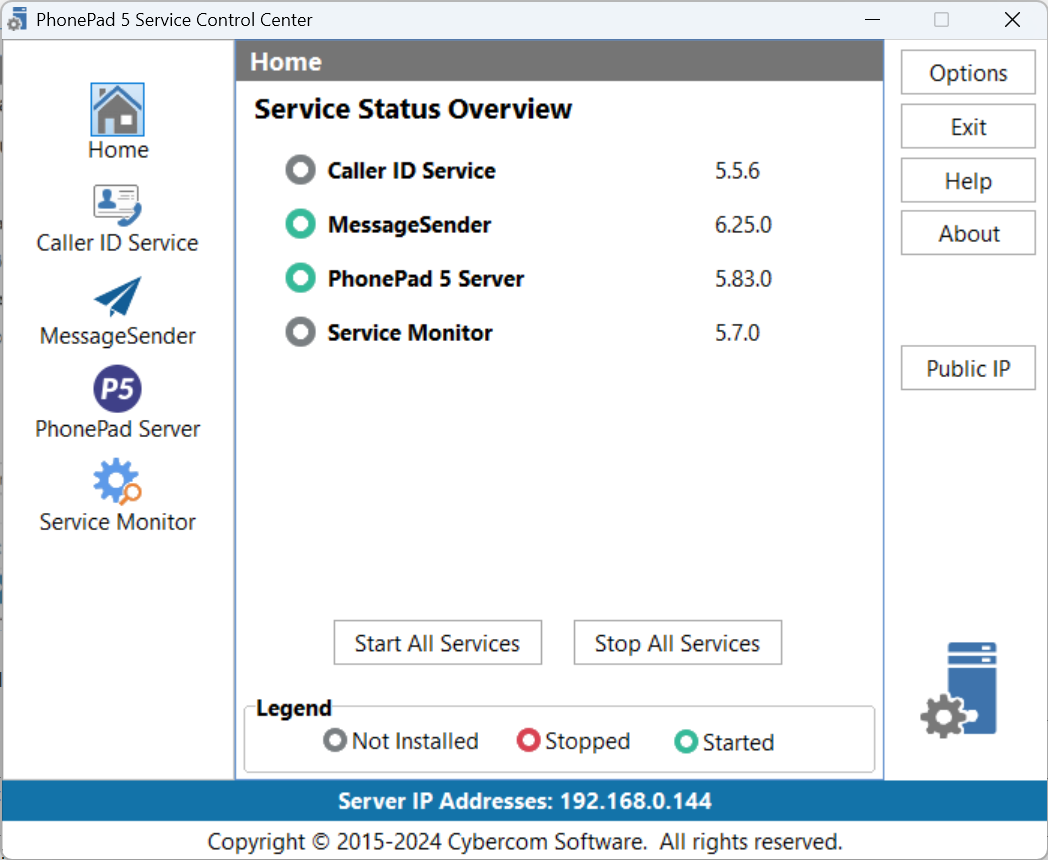Click the Home panel header
This screenshot has width=1048, height=860.
[559, 61]
